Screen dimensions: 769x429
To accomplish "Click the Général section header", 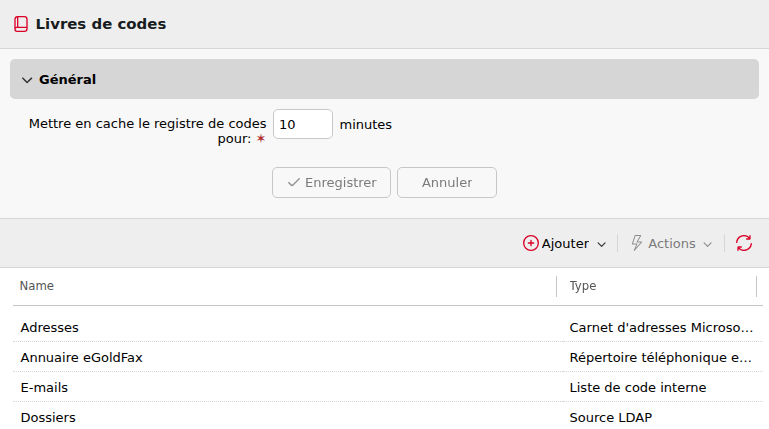I will 384,79.
